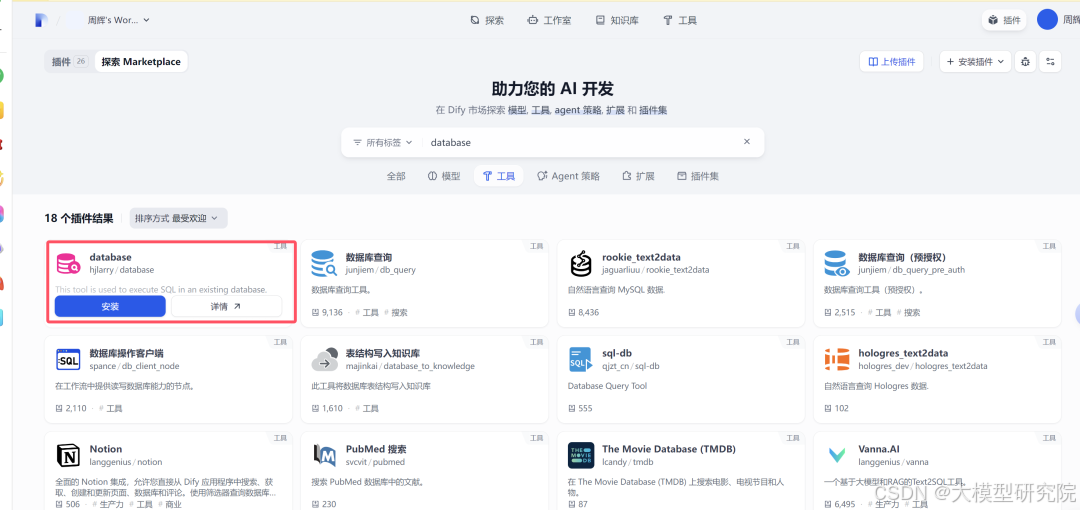Image resolution: width=1080 pixels, height=510 pixels.
Task: Click the 安装 button on database plugin
Action: point(110,306)
